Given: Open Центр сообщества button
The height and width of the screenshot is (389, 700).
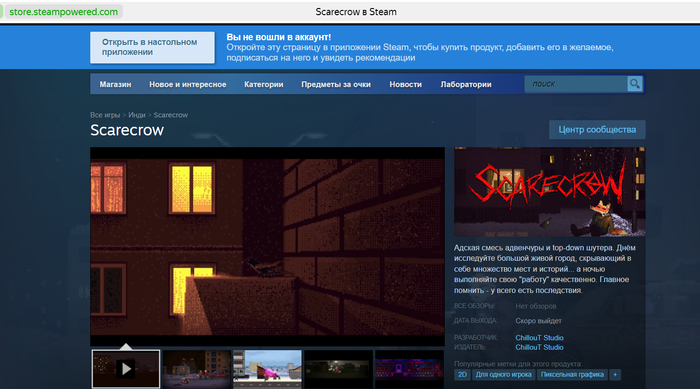Looking at the screenshot, I should [597, 130].
